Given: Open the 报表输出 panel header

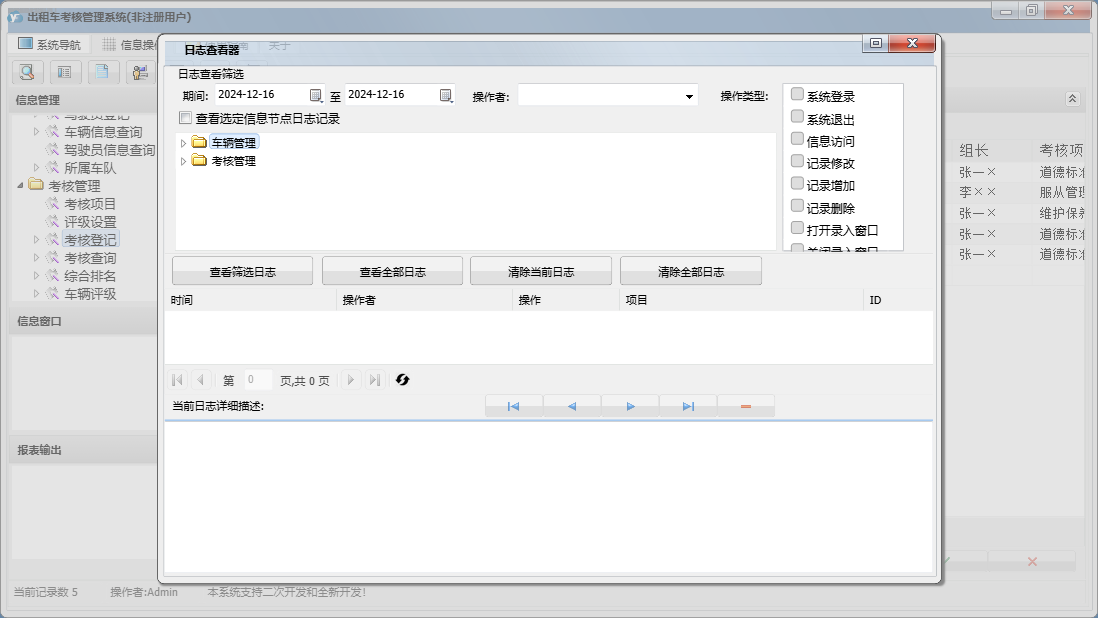Looking at the screenshot, I should (83, 450).
